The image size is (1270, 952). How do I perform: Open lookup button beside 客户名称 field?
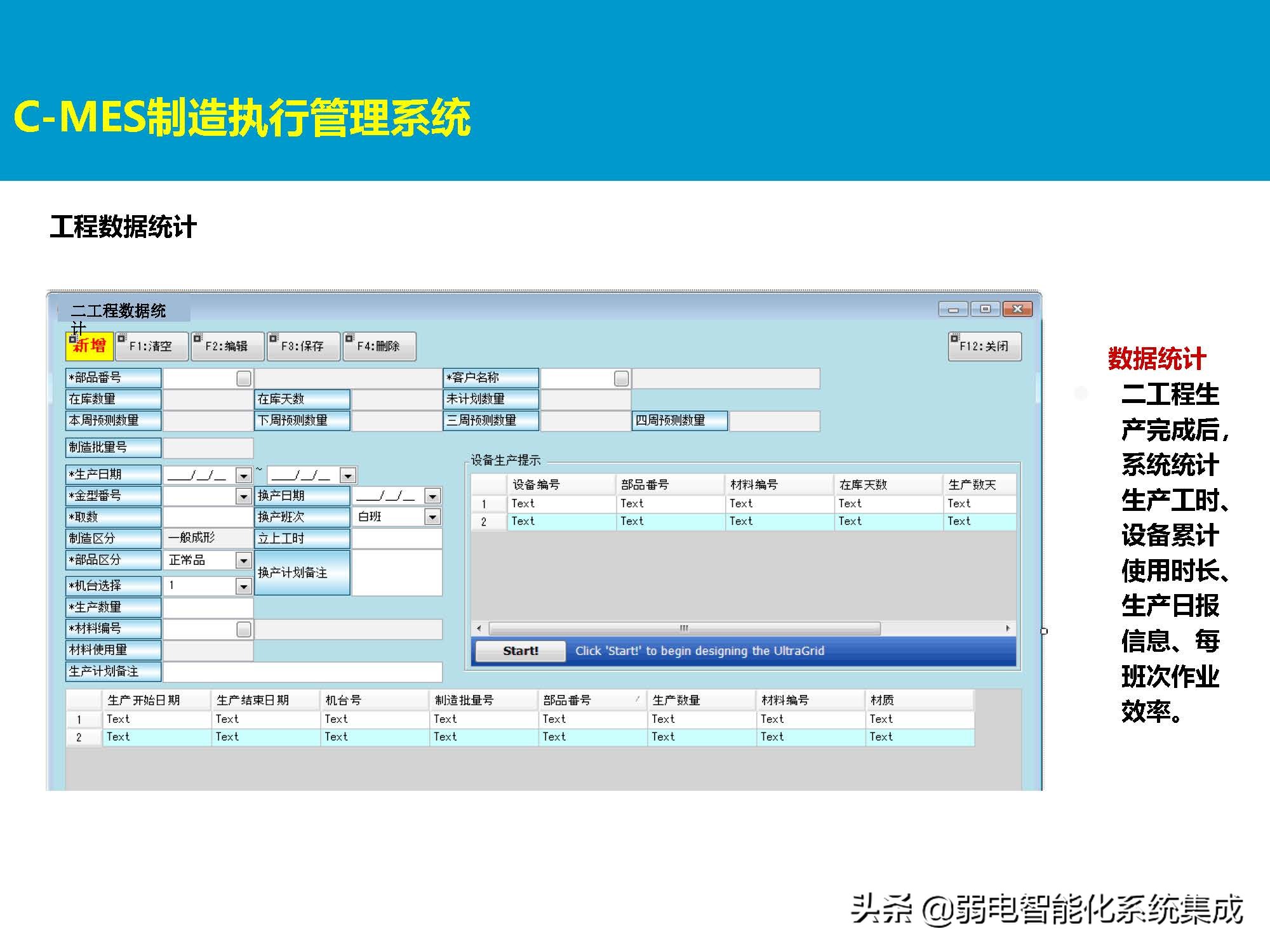point(622,379)
